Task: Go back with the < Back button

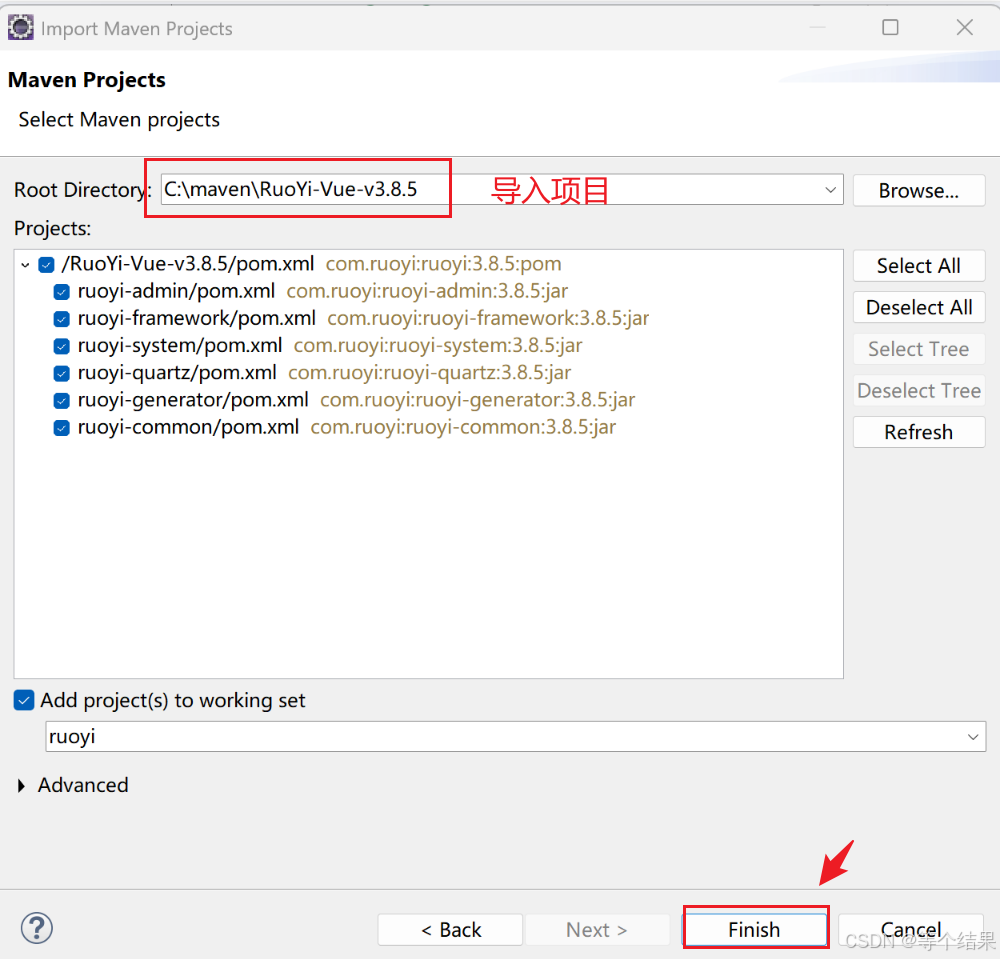Action: 450,930
